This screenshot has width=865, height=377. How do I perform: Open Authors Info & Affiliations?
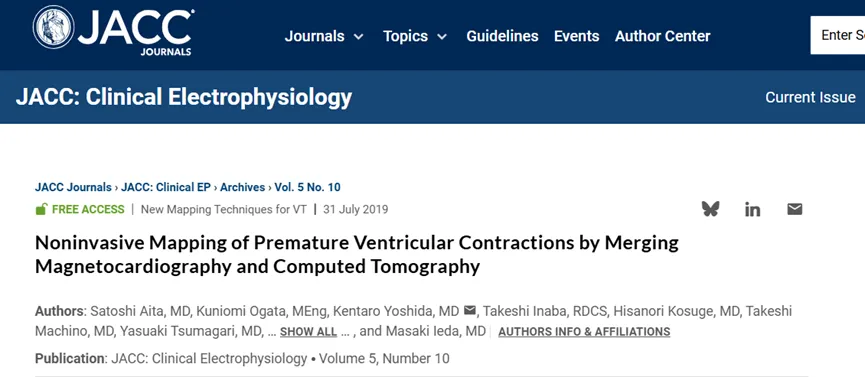point(584,332)
